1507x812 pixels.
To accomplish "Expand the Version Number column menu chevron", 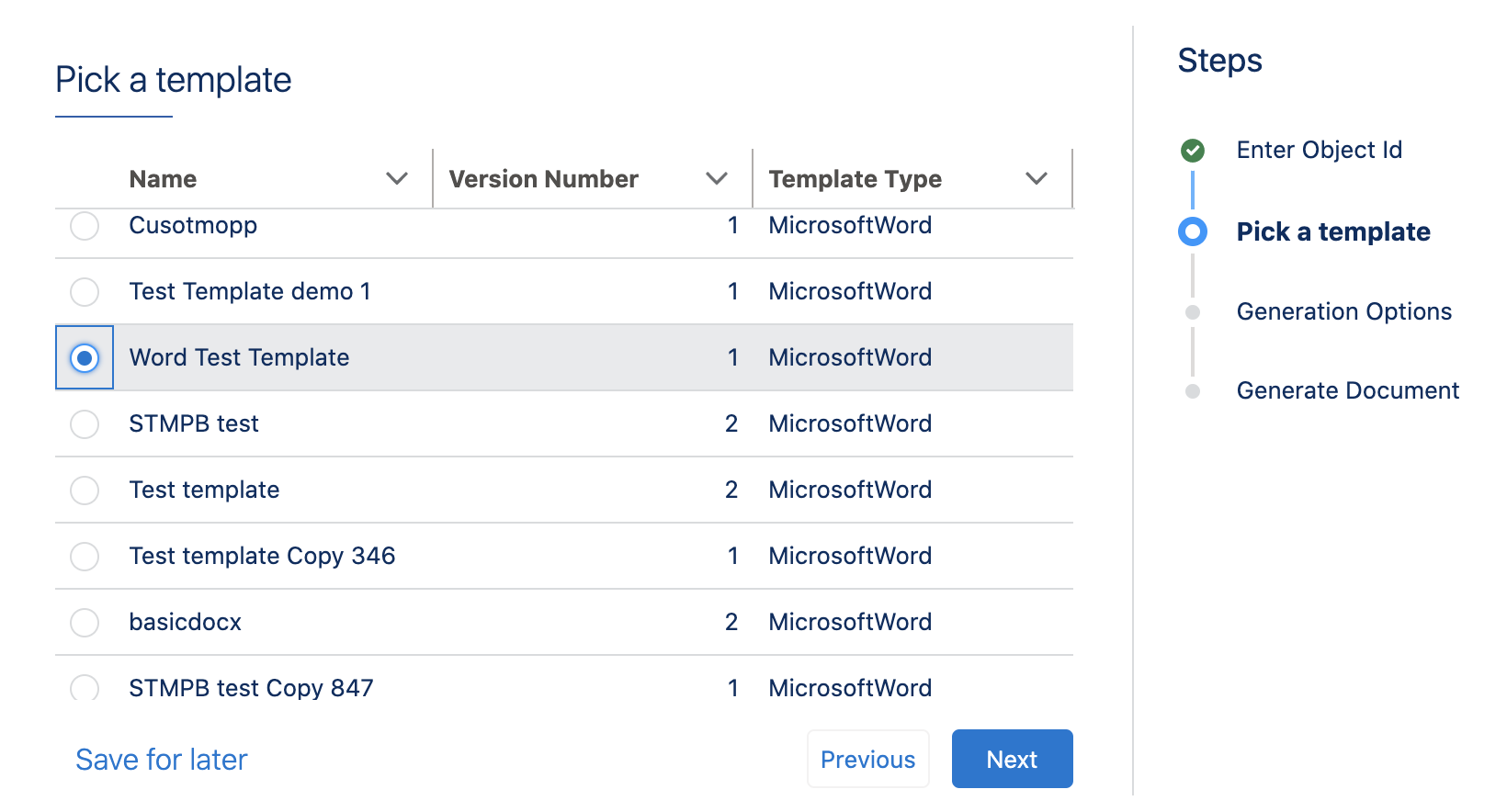I will (x=717, y=179).
